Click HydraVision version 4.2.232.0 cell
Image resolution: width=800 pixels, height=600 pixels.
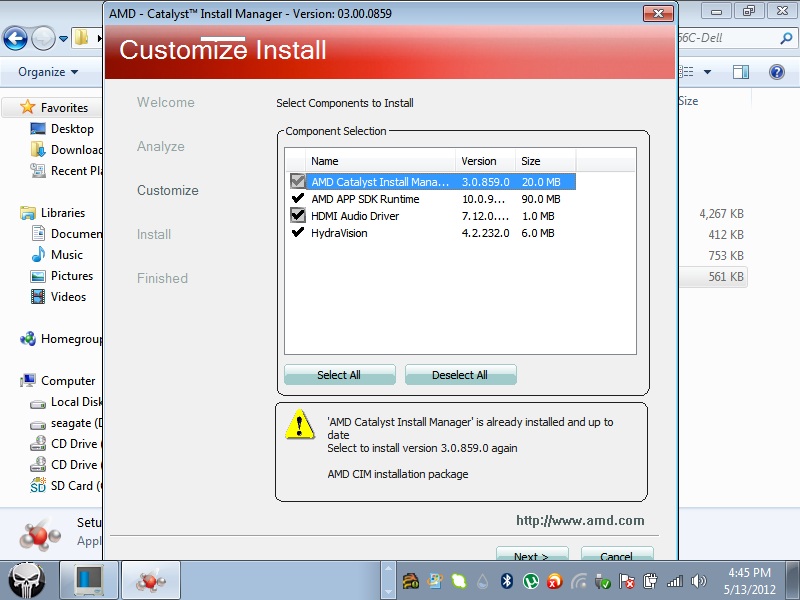[x=485, y=233]
